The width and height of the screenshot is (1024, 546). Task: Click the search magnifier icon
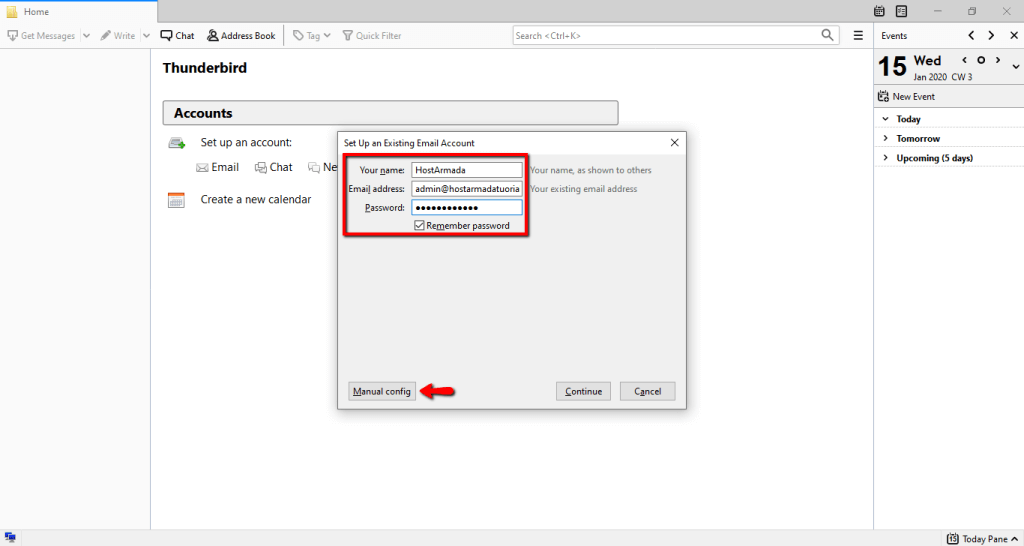pyautogui.click(x=827, y=35)
